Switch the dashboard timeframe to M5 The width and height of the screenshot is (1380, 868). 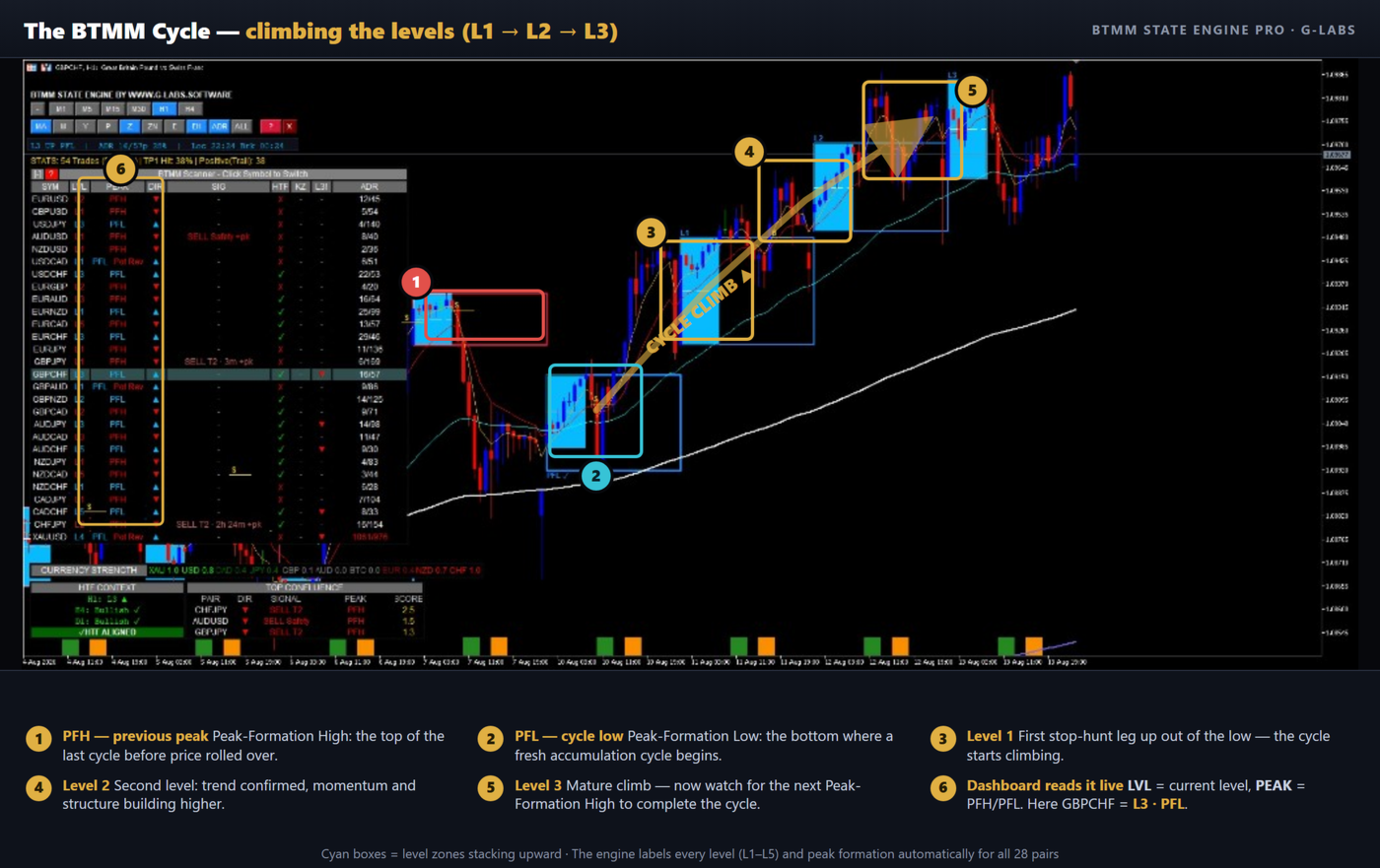coord(87,109)
